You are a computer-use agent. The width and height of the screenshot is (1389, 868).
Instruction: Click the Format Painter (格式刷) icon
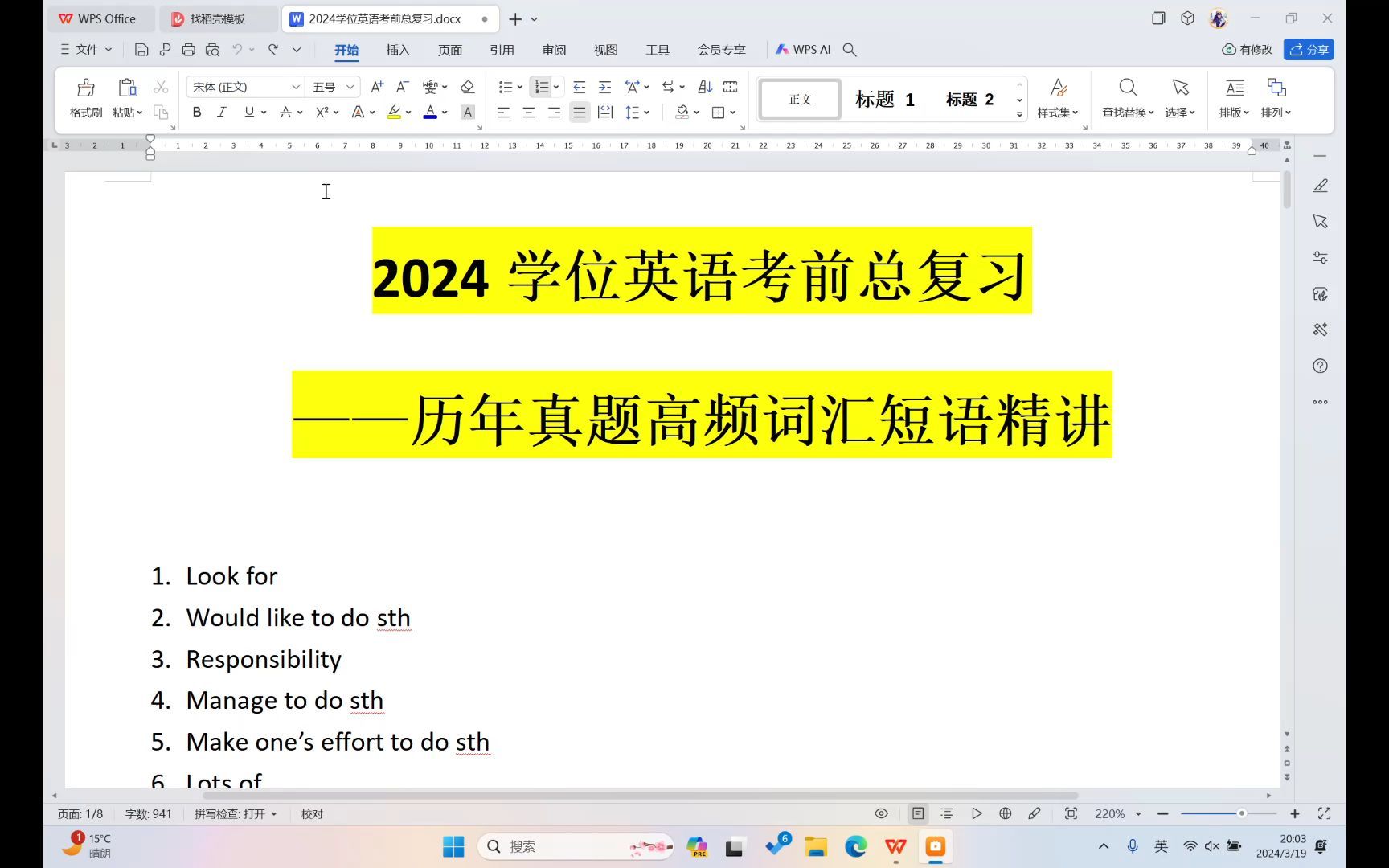click(86, 88)
